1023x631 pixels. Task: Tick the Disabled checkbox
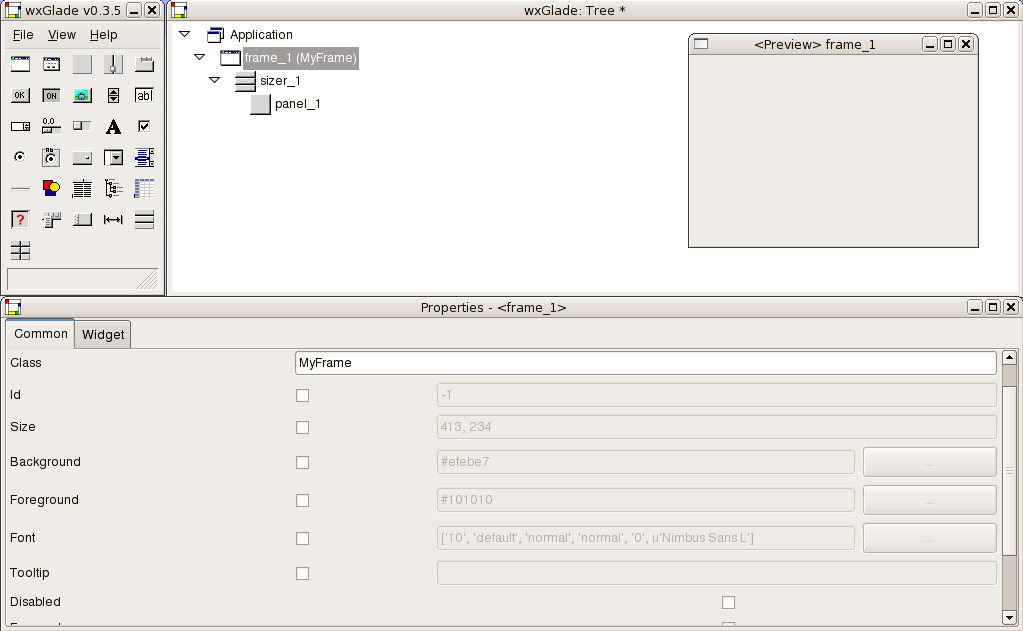pyautogui.click(x=728, y=602)
